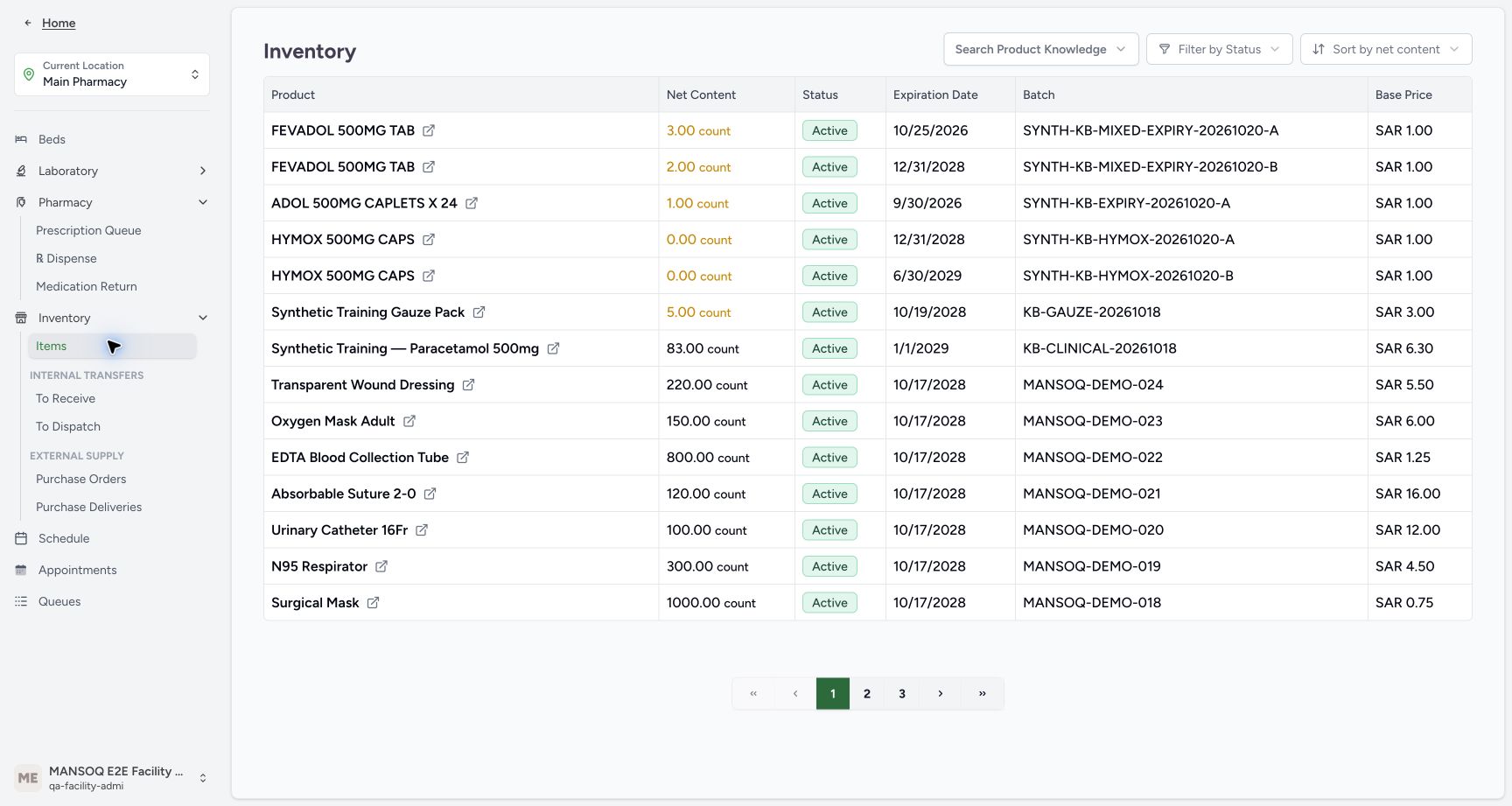
Task: Open external link icon for N95 Respirator
Action: tap(381, 566)
